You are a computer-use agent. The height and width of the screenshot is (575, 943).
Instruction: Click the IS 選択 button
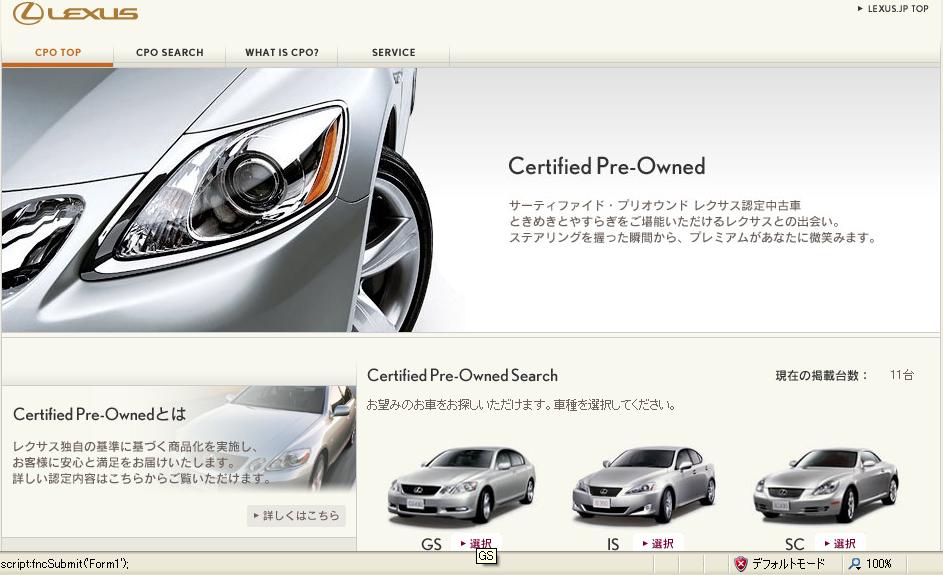[659, 543]
